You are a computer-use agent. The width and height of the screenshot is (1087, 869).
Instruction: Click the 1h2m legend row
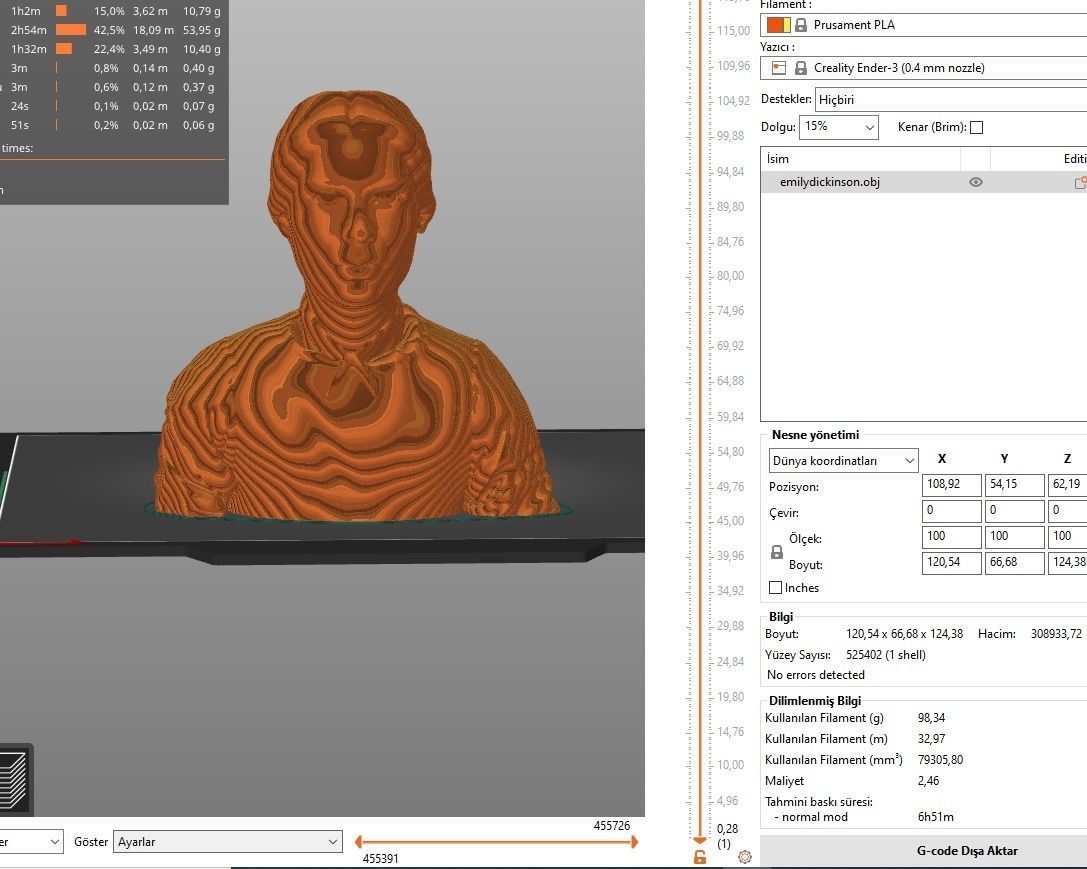point(113,11)
